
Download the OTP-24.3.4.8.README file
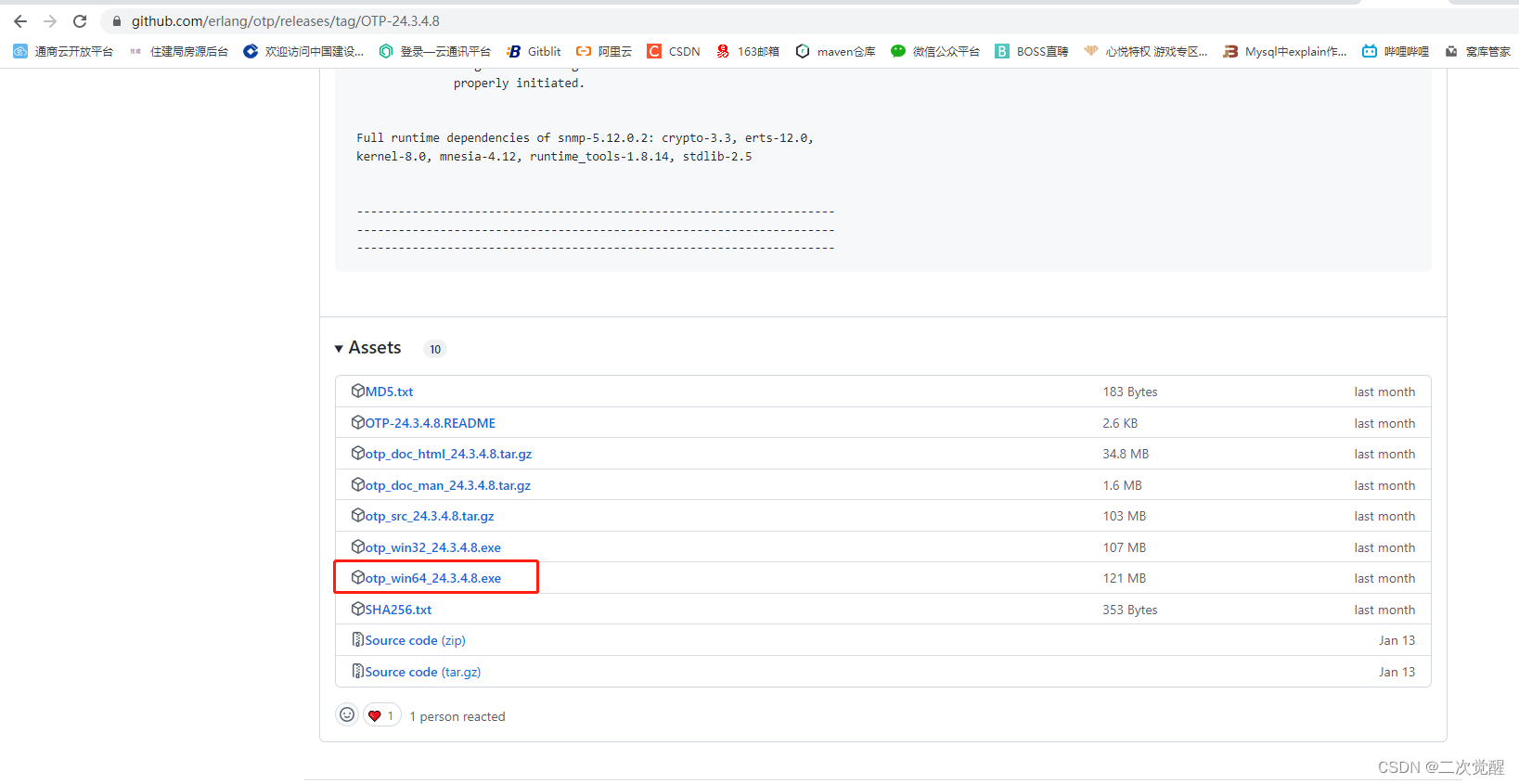[430, 423]
